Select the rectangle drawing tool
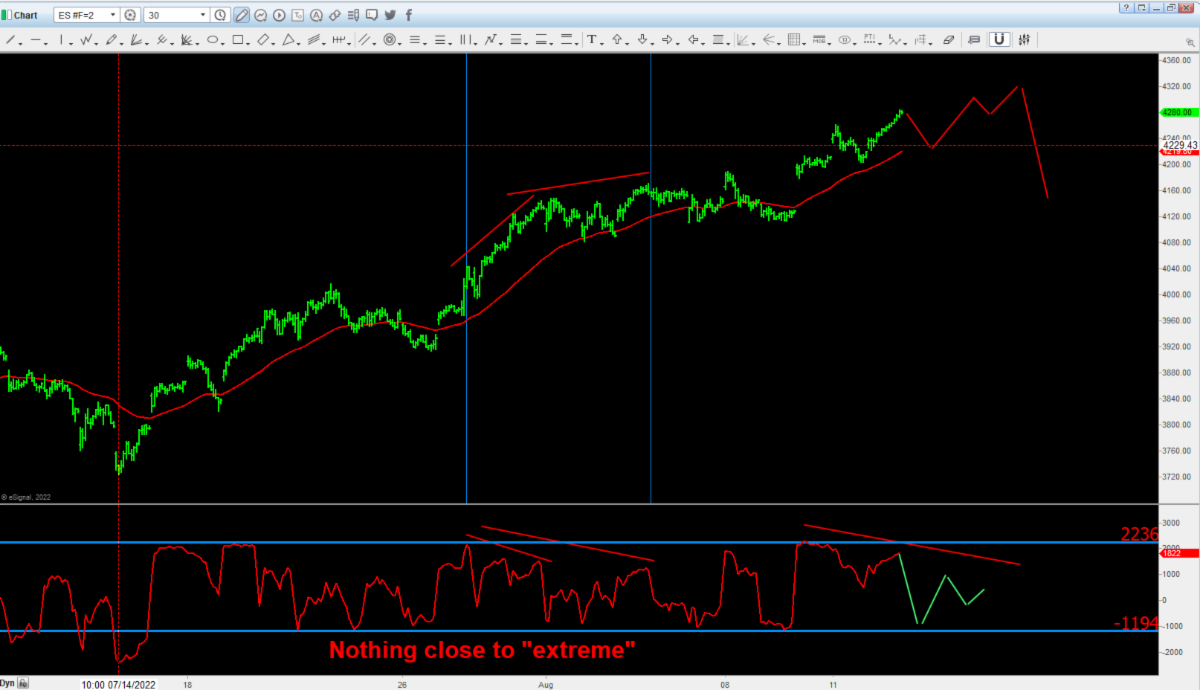Screen dimensions: 1200x690 click(238, 39)
